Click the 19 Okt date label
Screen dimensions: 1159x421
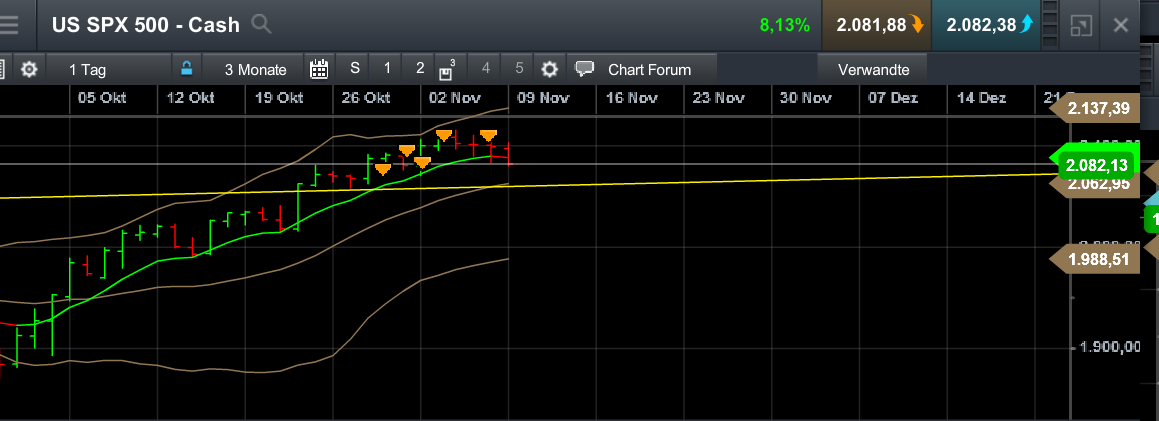(279, 97)
